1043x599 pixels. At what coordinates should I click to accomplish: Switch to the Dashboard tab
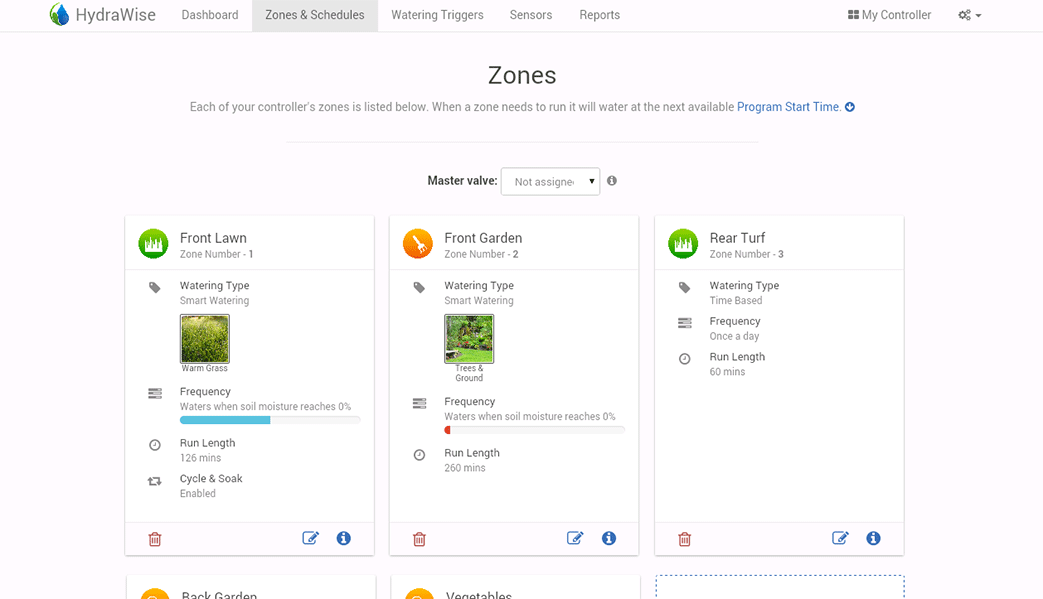tap(210, 15)
